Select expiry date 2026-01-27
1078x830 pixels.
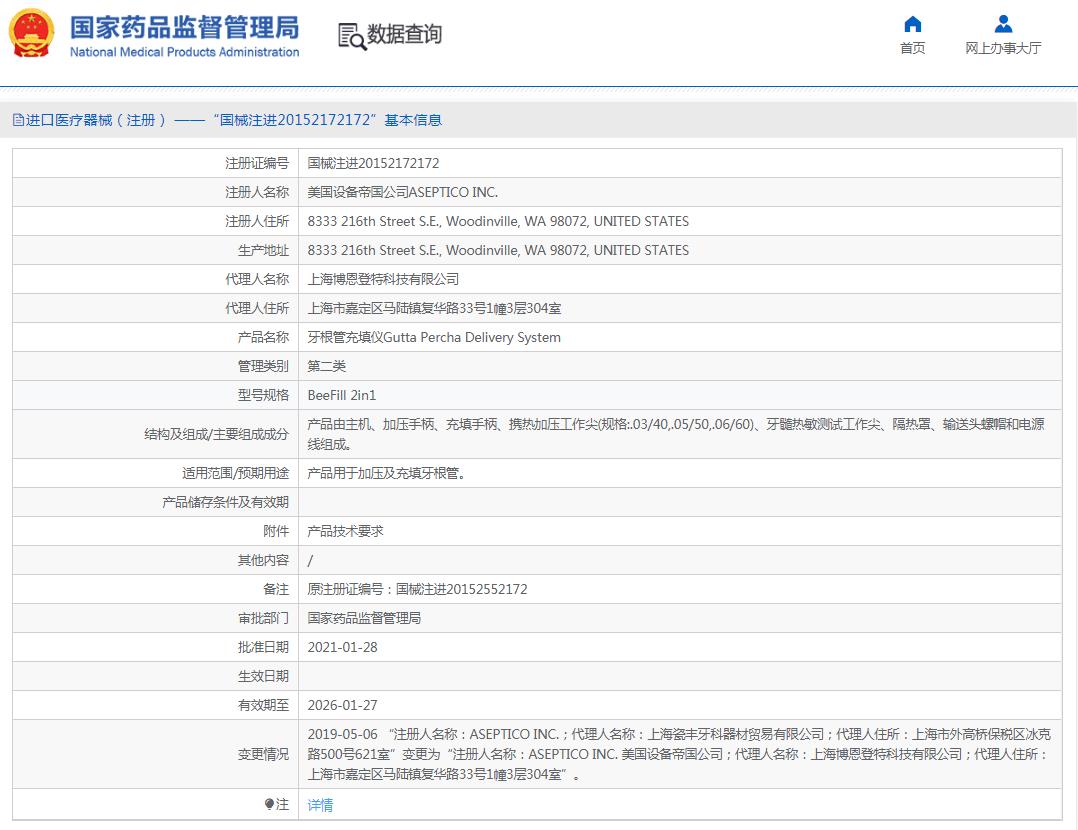(x=342, y=705)
